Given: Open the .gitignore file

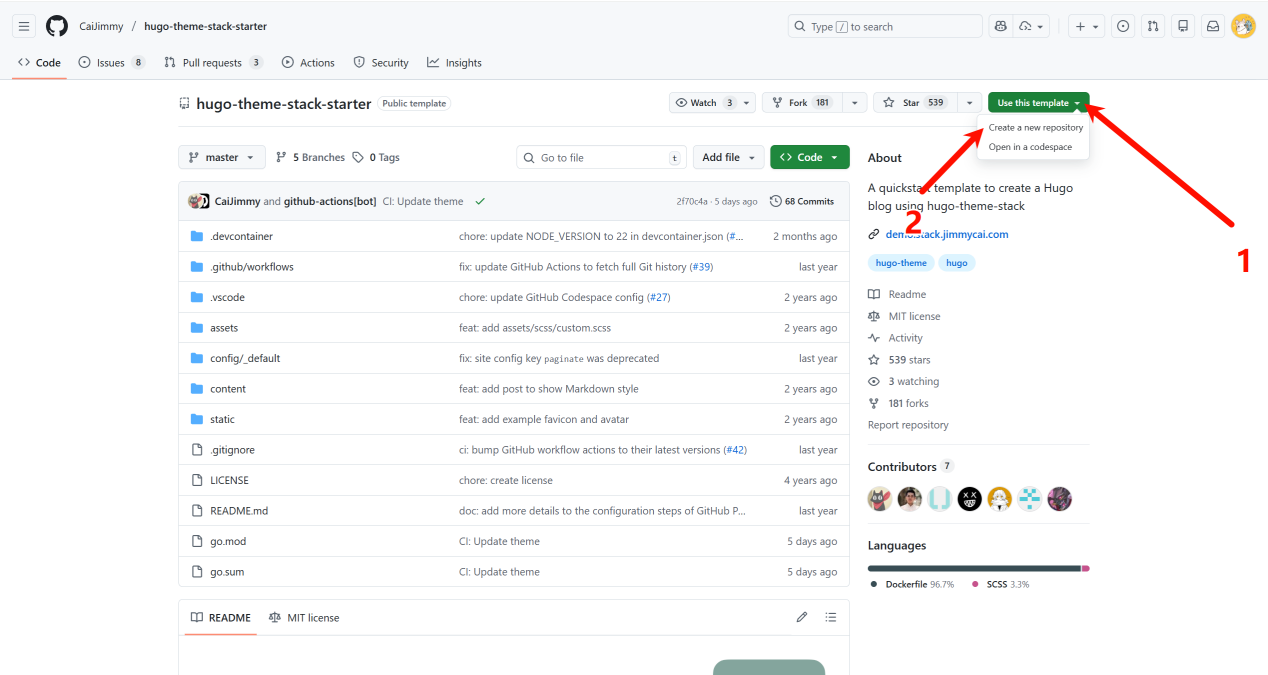Looking at the screenshot, I should point(232,450).
